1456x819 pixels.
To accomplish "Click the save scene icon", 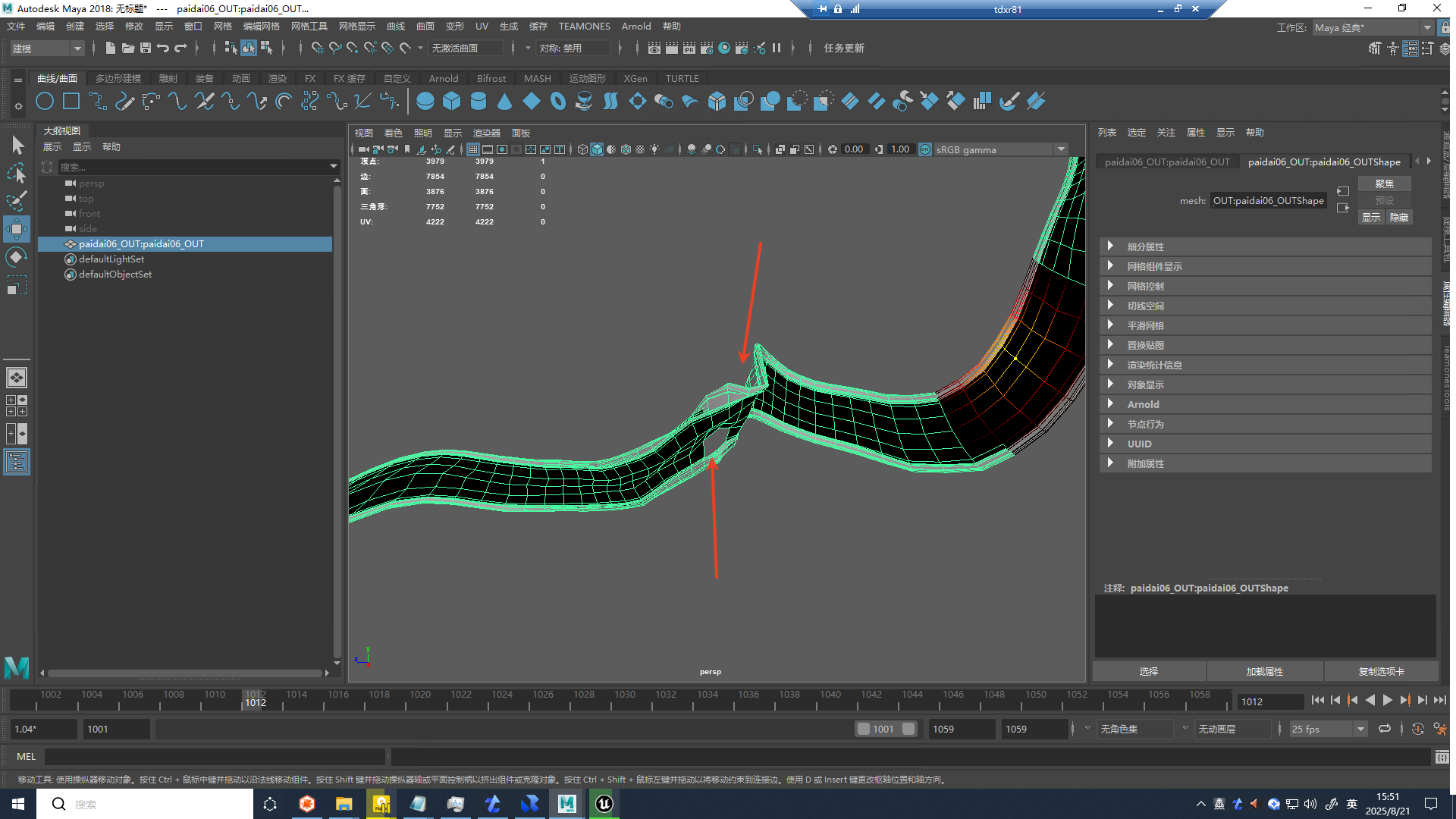I will [x=146, y=48].
